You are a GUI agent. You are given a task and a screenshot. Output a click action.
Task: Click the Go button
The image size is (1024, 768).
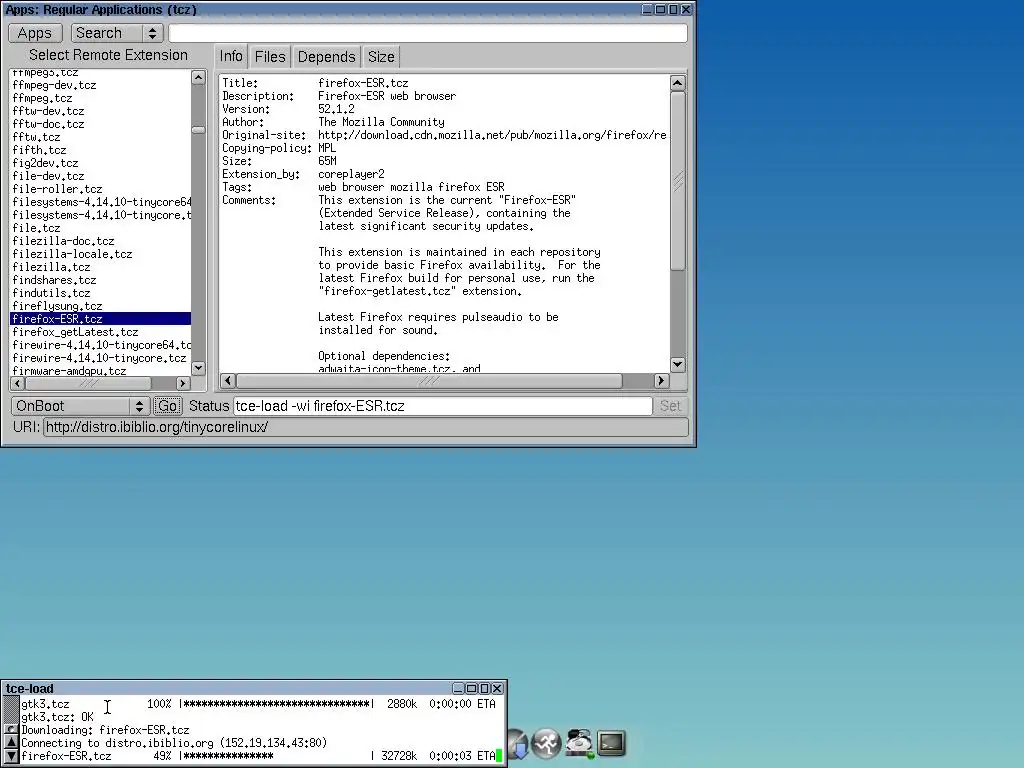pyautogui.click(x=167, y=406)
